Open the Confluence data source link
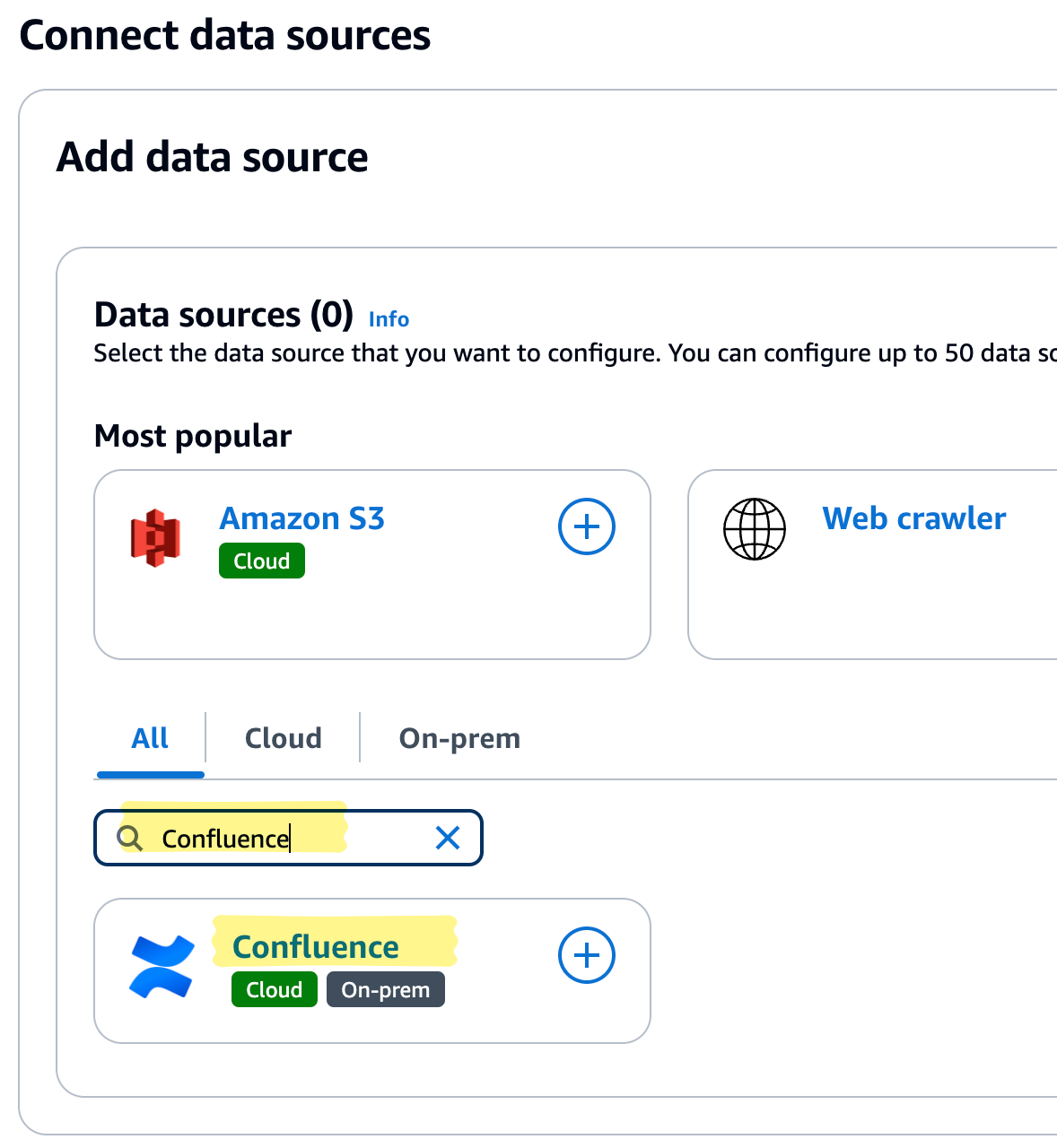This screenshot has height=1148, width=1057. pos(316,946)
